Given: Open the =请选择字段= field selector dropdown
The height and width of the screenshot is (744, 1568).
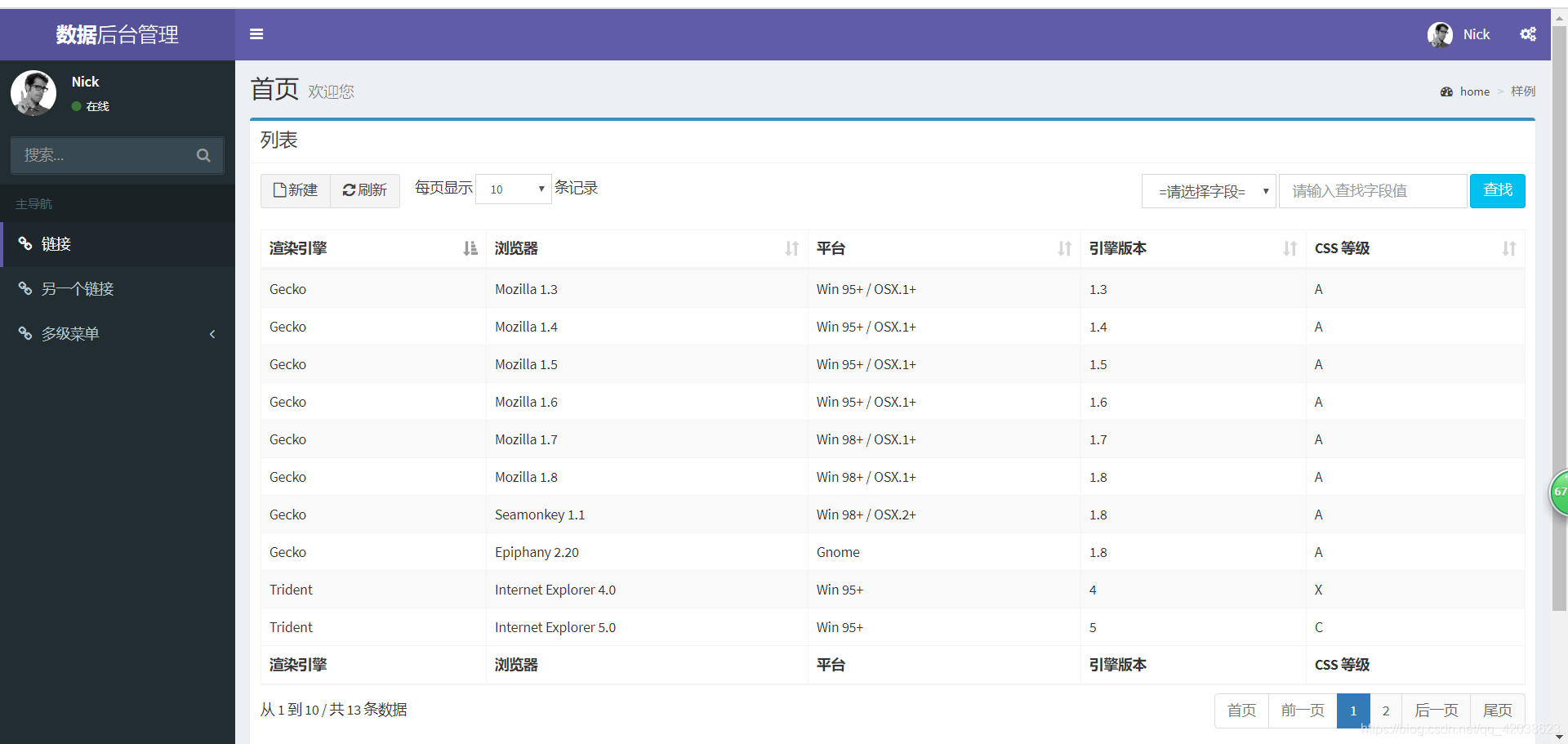Looking at the screenshot, I should tap(1209, 190).
